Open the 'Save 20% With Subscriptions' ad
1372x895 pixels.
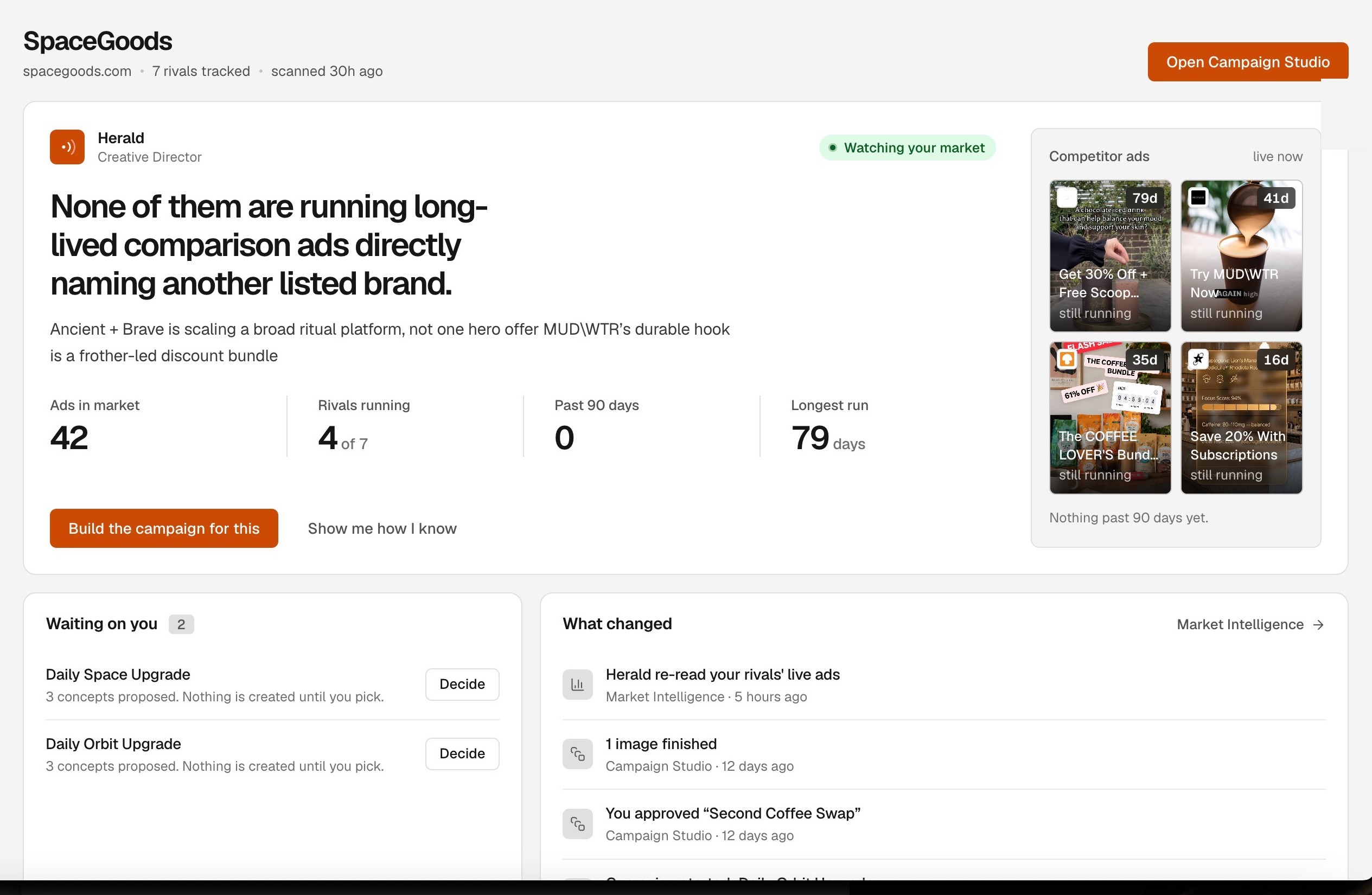1241,418
